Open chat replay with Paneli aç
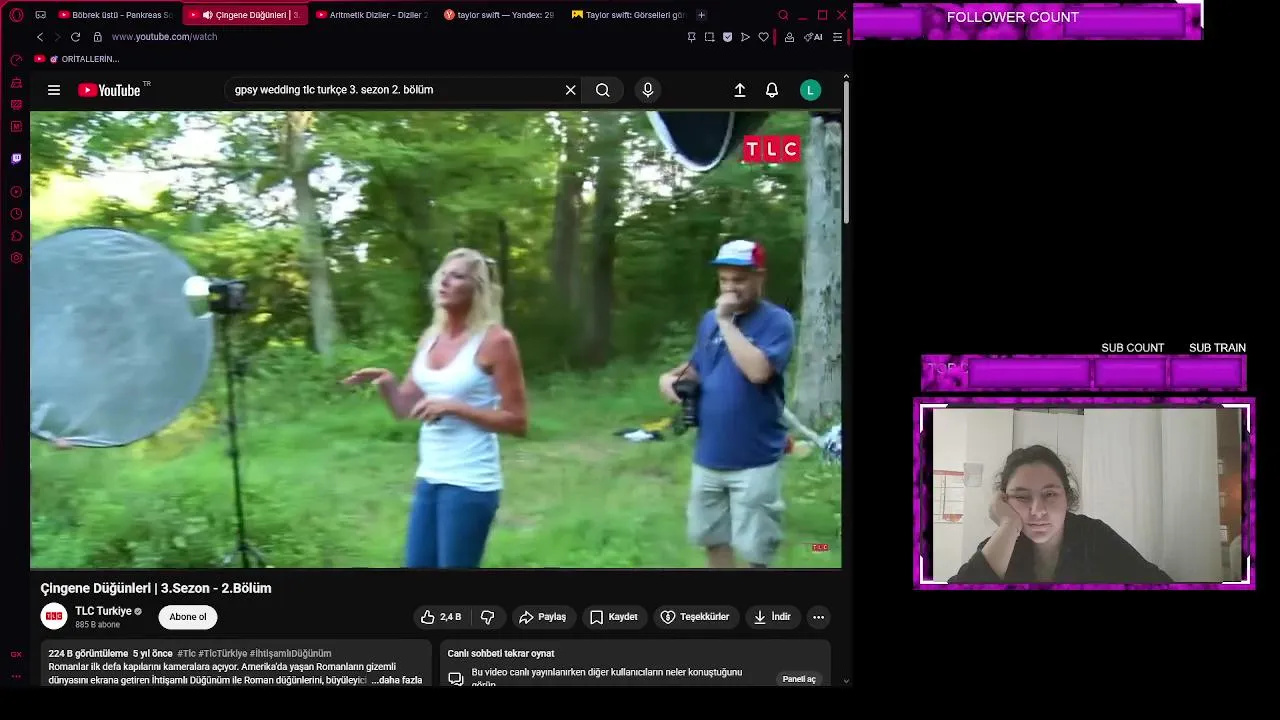 799,679
